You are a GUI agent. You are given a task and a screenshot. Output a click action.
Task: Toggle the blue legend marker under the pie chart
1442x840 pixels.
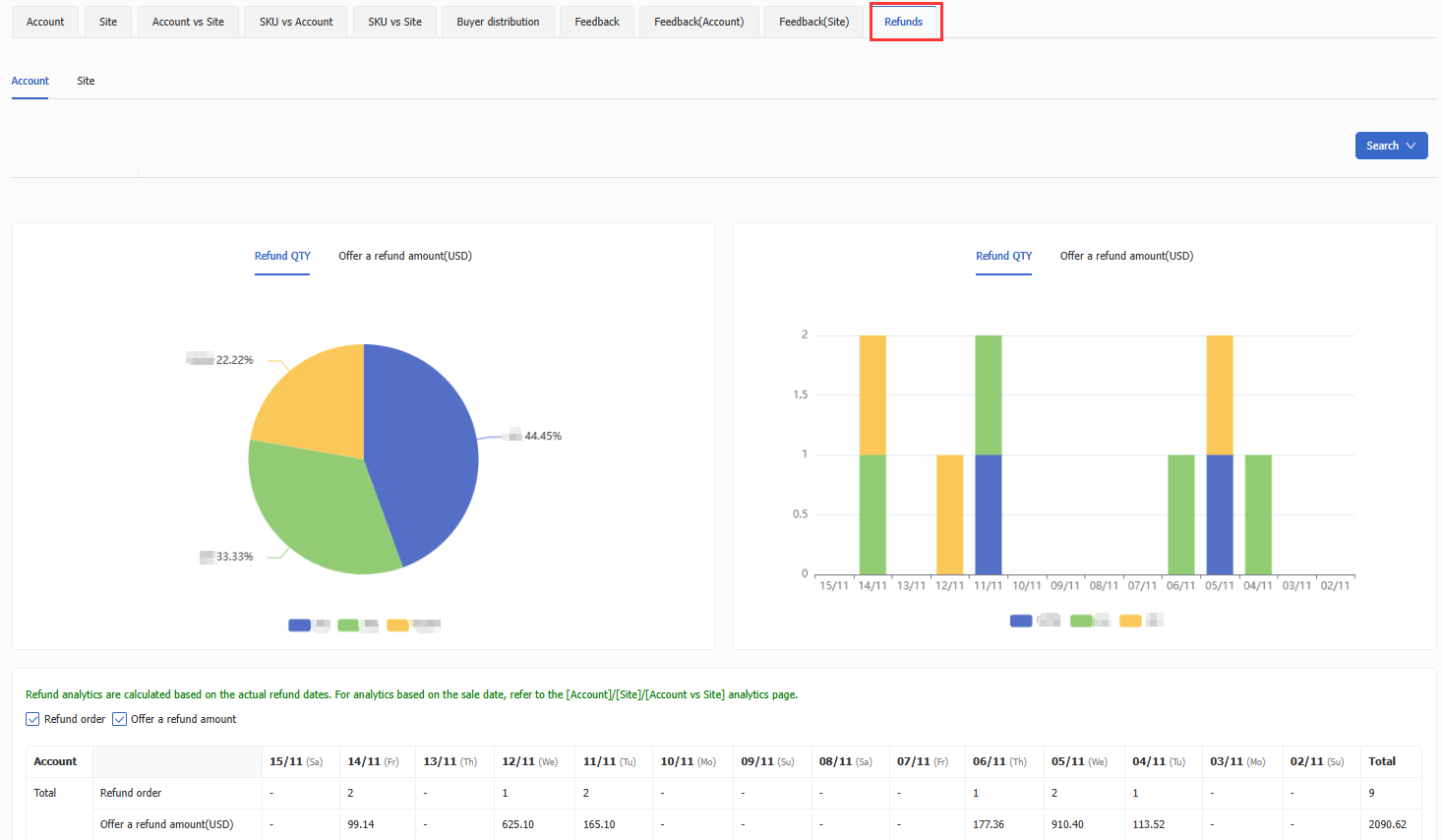299,626
